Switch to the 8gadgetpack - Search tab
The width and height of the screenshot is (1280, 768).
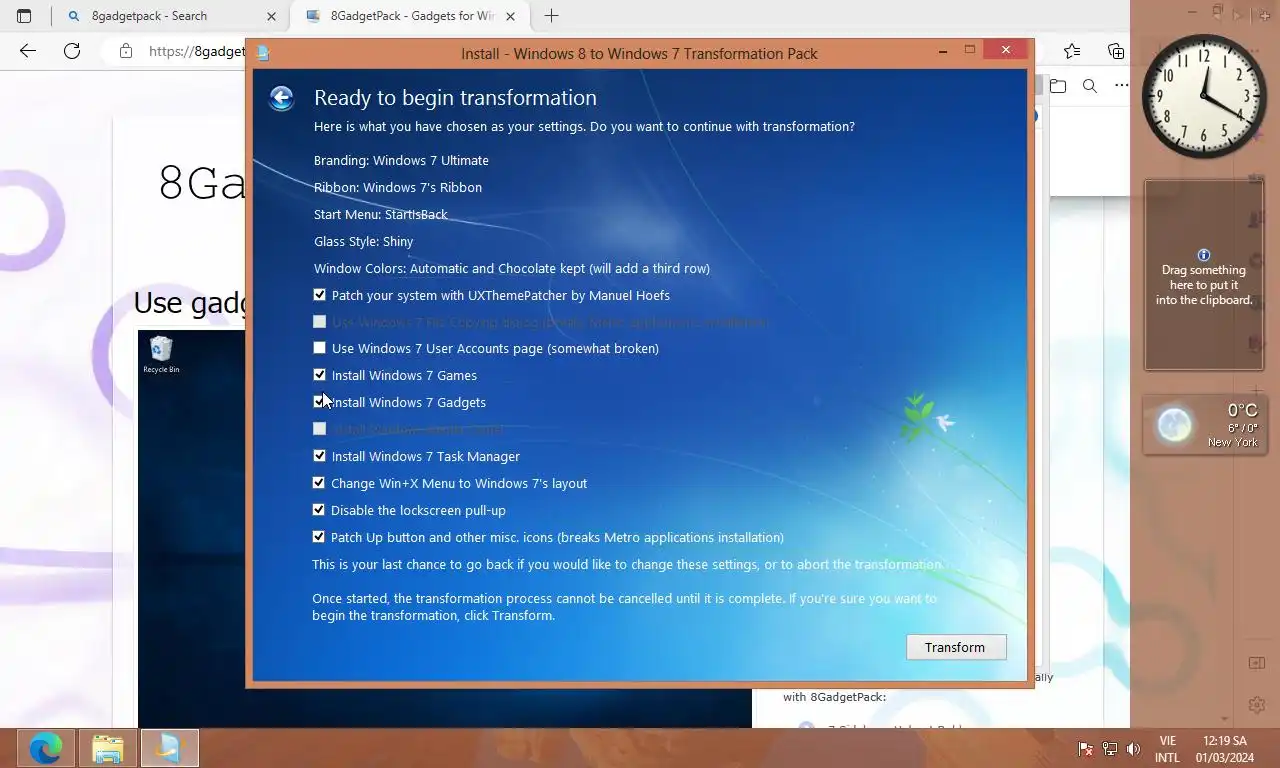[x=170, y=16]
